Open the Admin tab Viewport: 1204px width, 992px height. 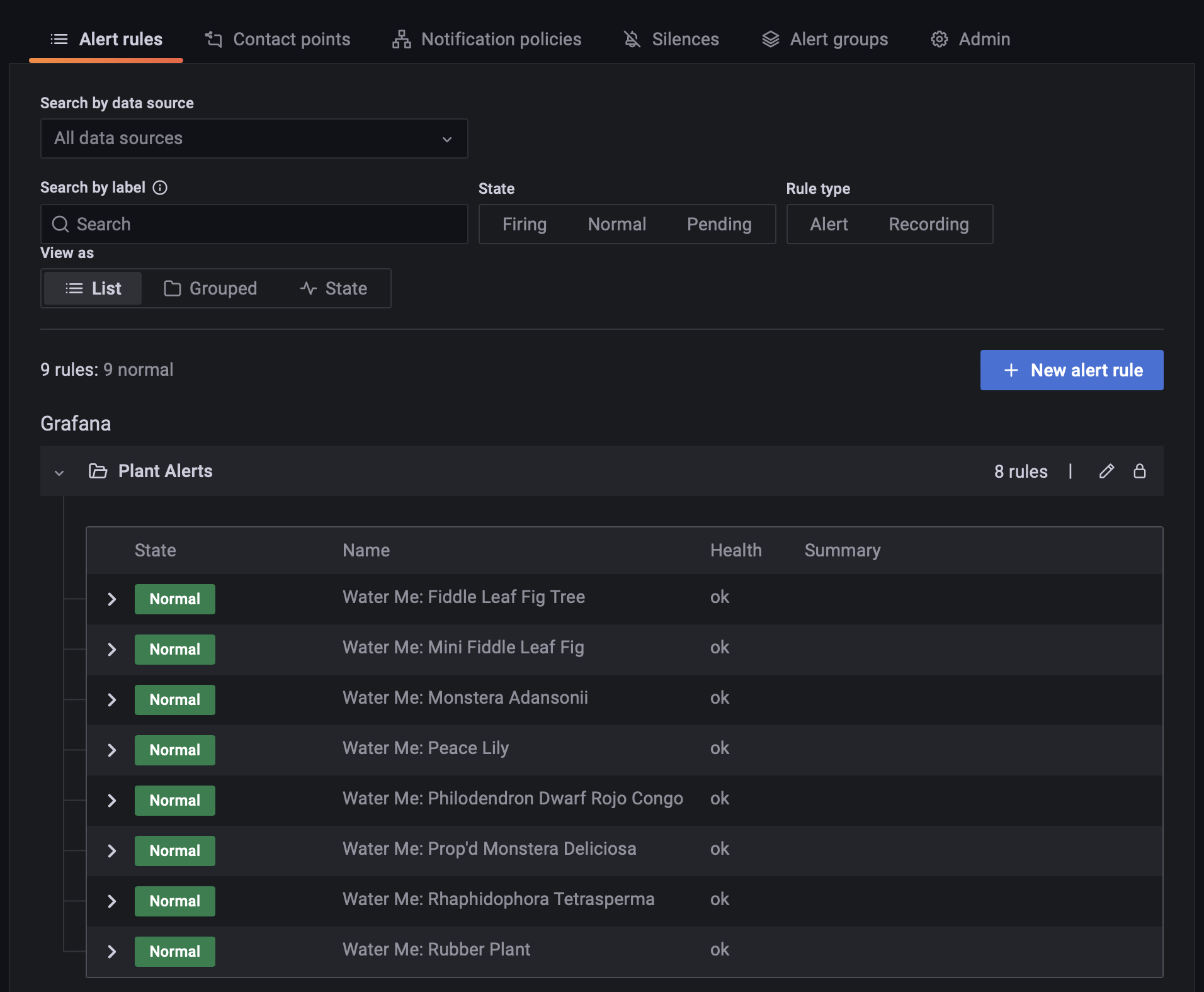(970, 39)
